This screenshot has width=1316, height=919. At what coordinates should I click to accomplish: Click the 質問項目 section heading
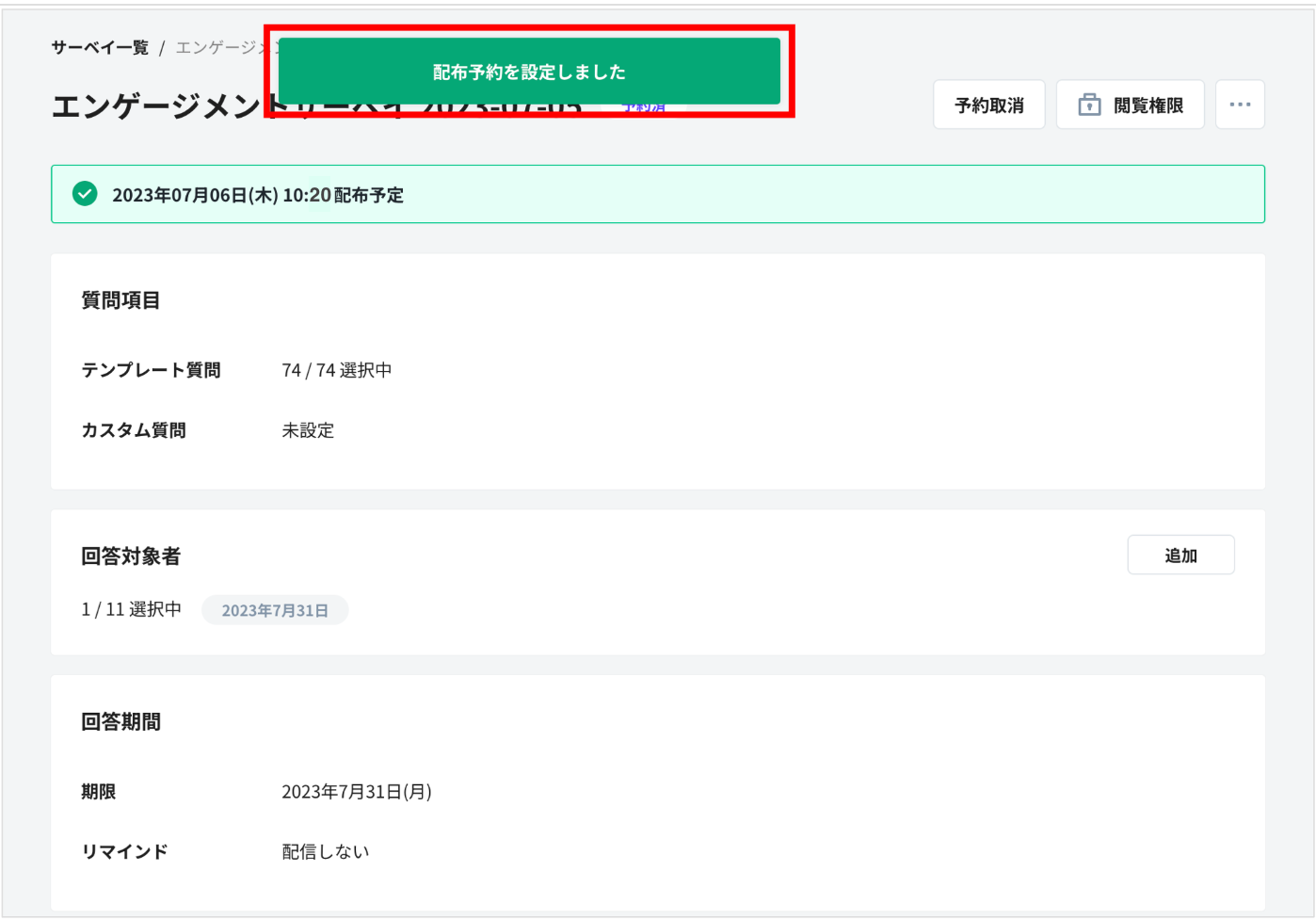120,300
